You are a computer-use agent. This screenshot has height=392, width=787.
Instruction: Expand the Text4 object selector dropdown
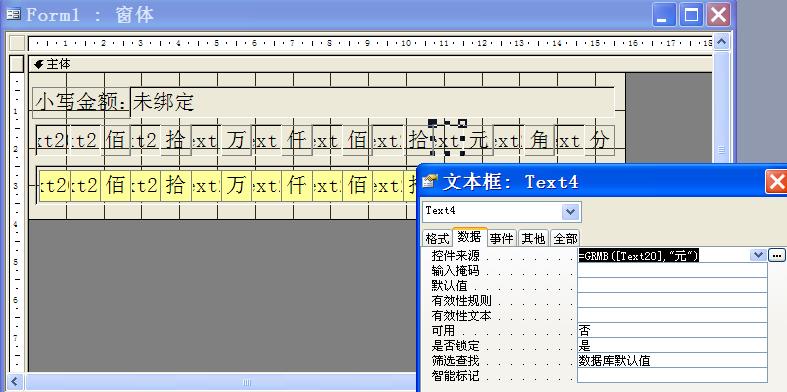coord(571,212)
